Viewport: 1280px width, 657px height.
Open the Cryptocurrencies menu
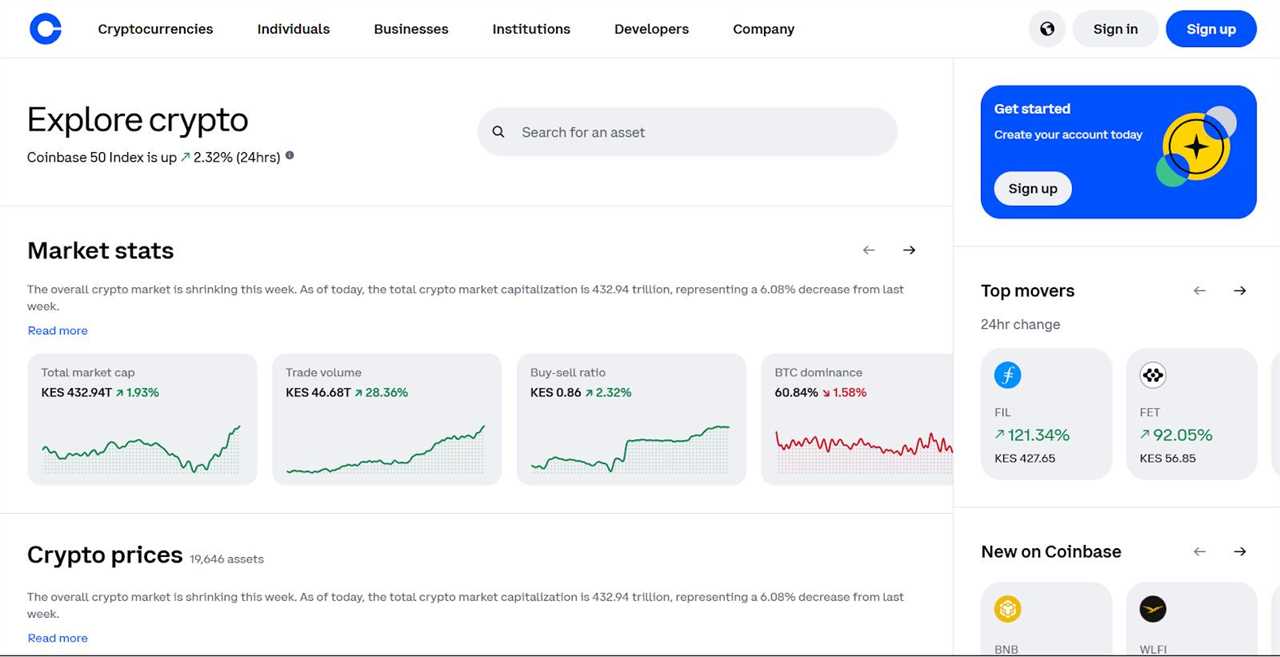tap(155, 29)
